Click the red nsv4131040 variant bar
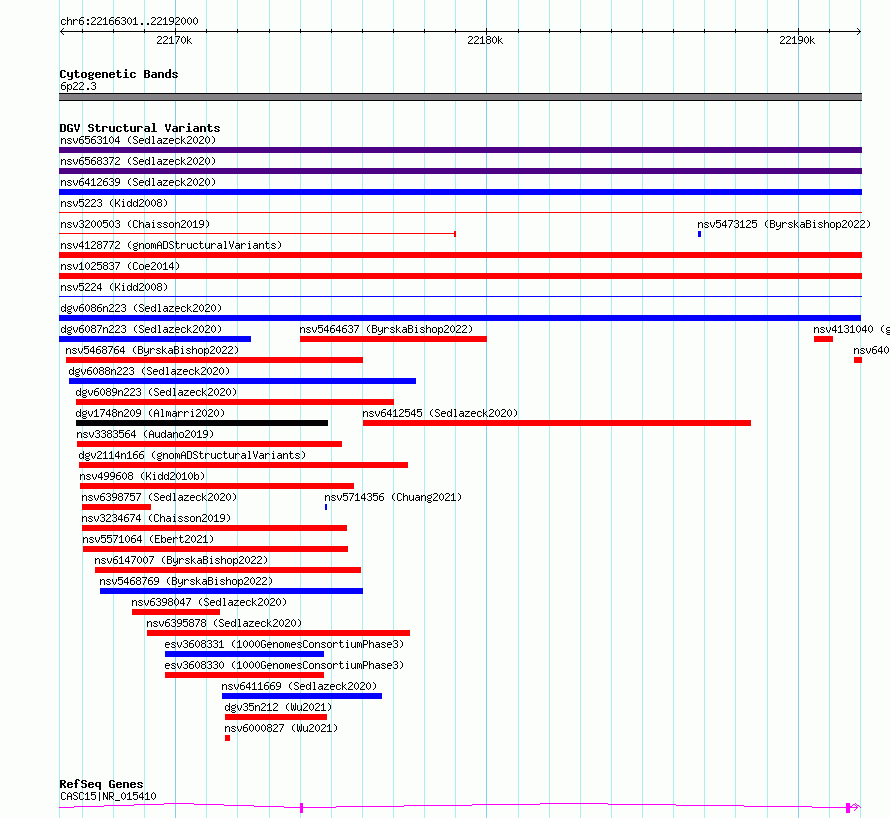 pyautogui.click(x=823, y=339)
